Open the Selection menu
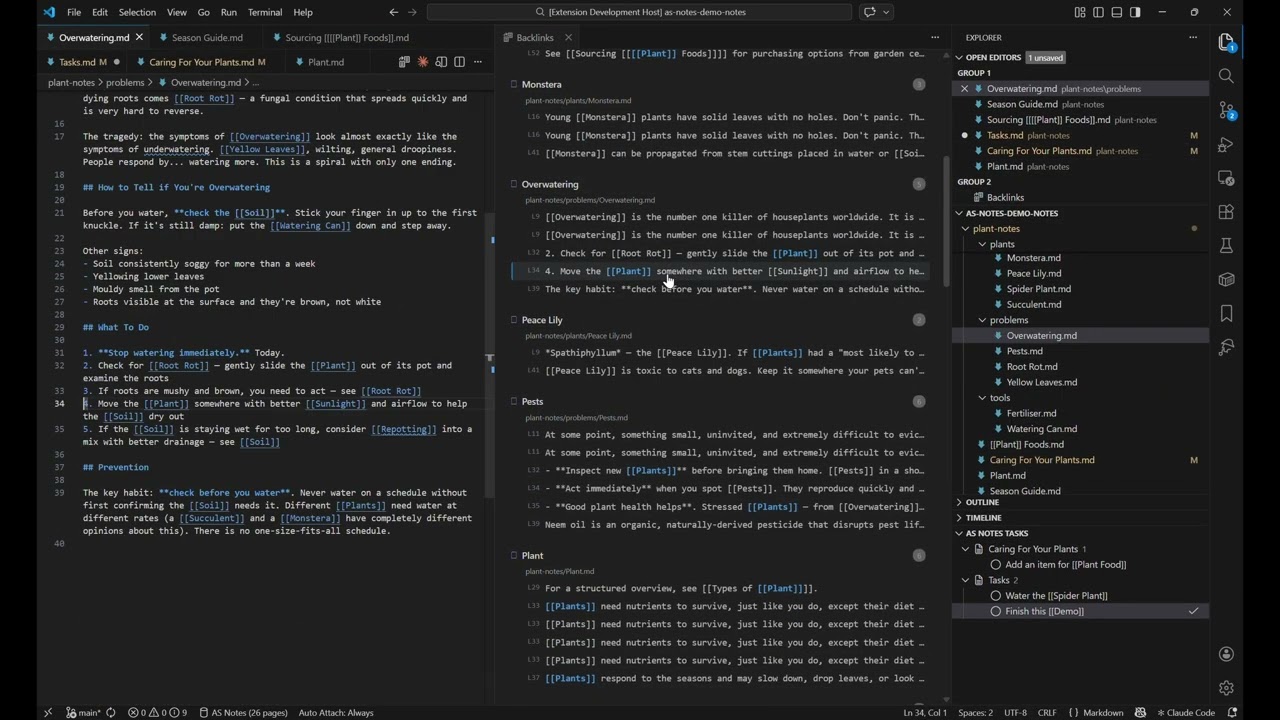The height and width of the screenshot is (720, 1280). click(x=137, y=12)
